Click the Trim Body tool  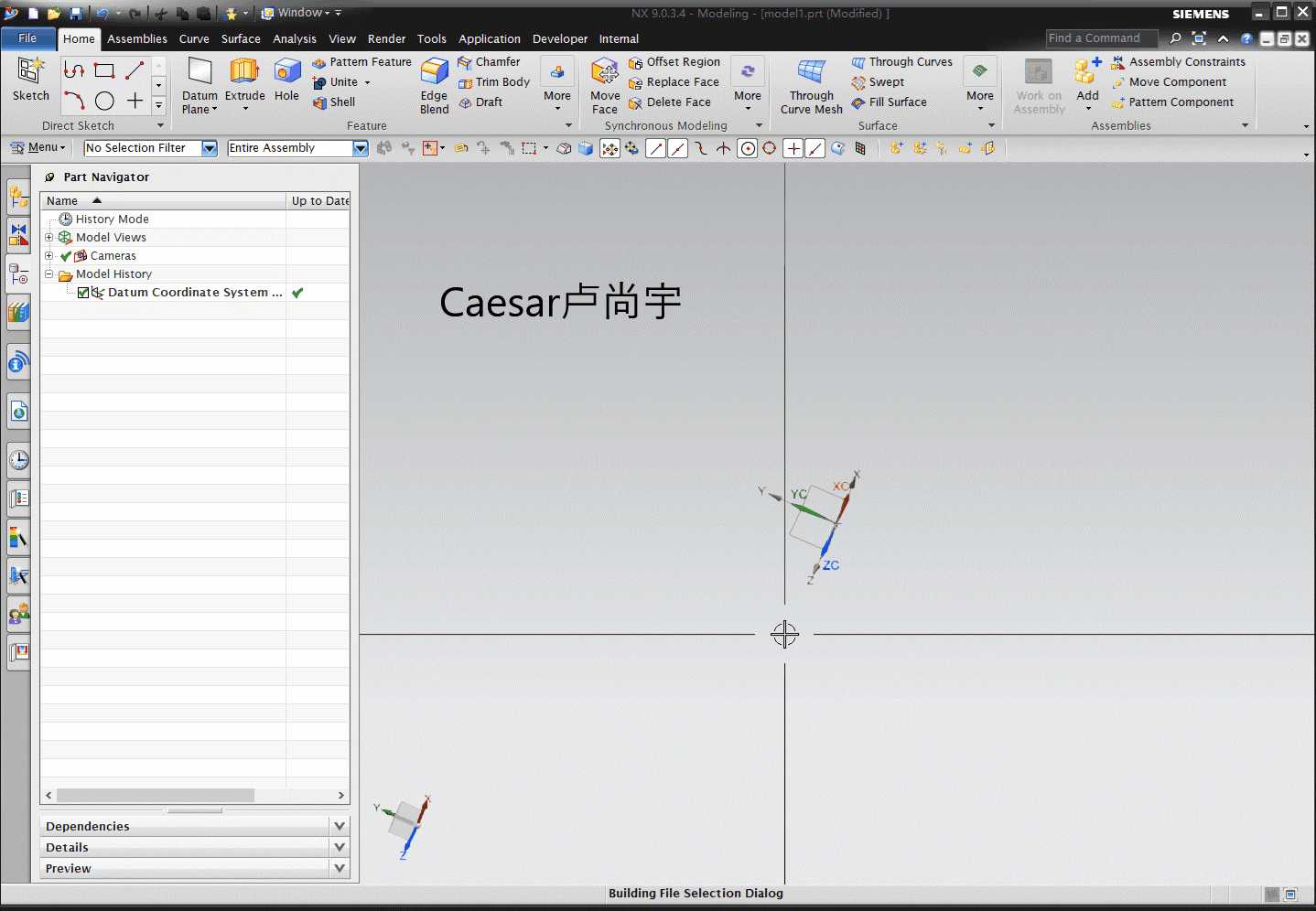[494, 82]
